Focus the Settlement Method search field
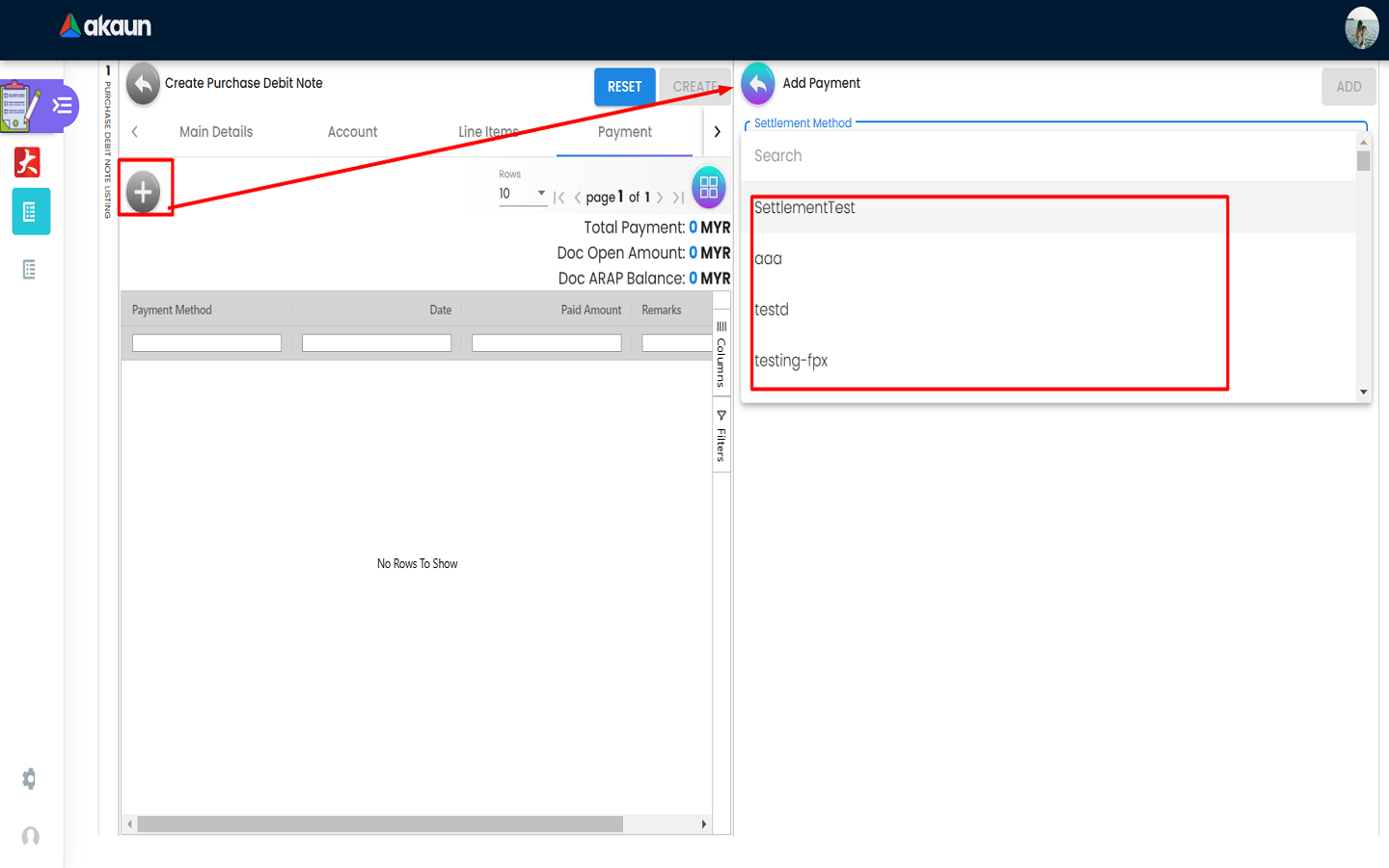1389x868 pixels. tap(1048, 156)
